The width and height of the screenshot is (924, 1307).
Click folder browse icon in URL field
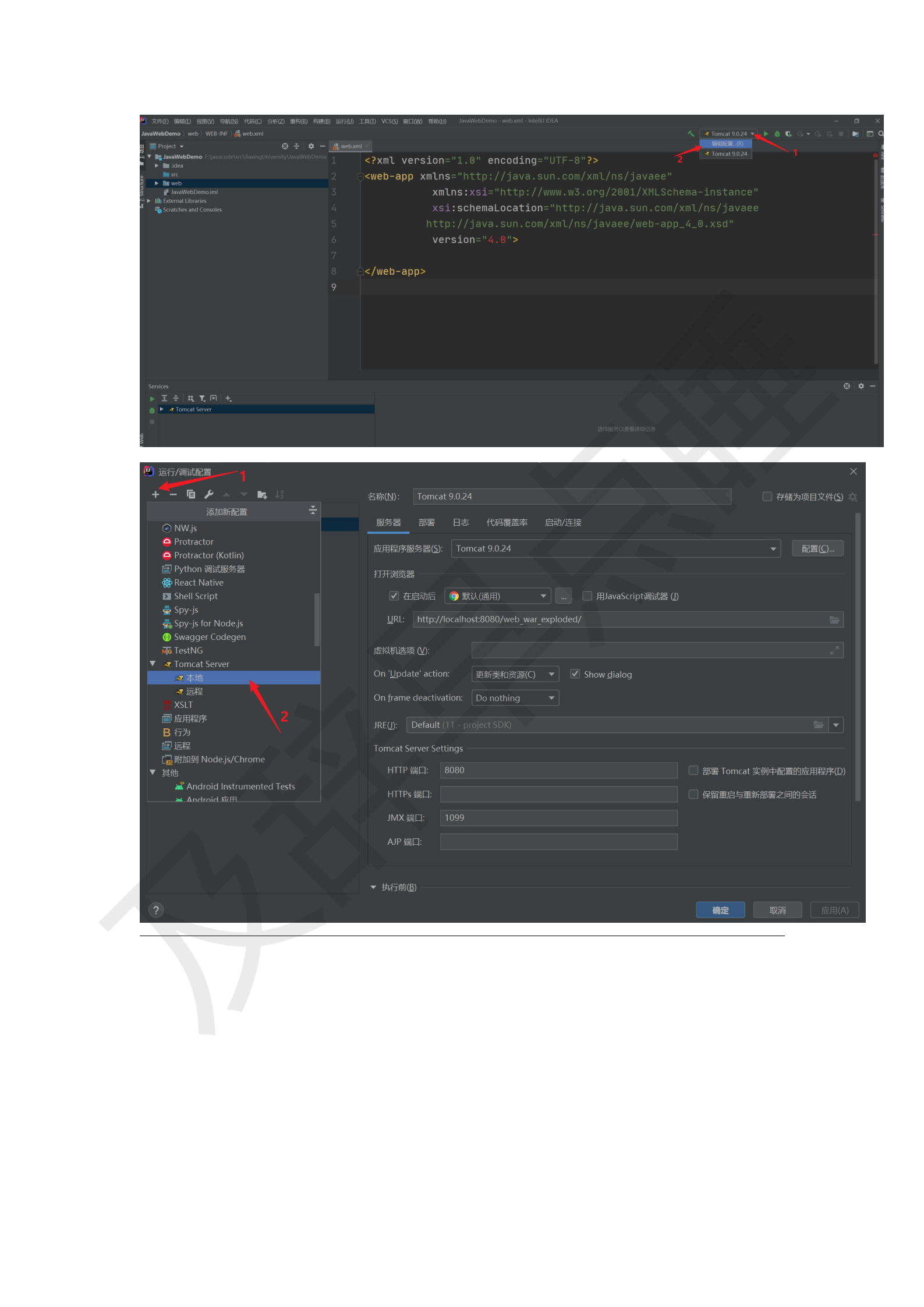(x=834, y=619)
